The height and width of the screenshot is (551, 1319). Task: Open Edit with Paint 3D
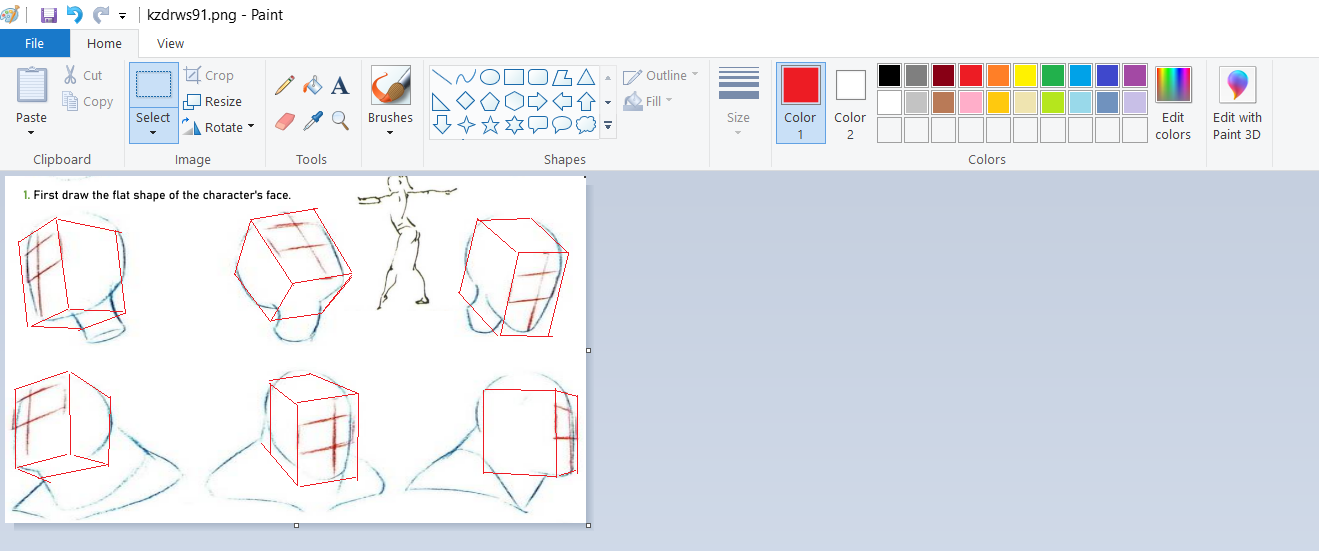tap(1237, 105)
